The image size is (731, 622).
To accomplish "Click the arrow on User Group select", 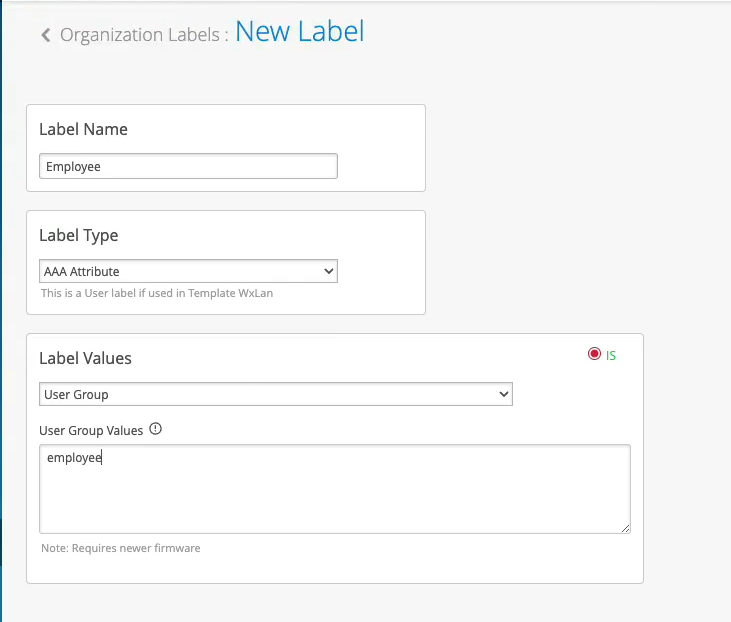I will point(503,394).
